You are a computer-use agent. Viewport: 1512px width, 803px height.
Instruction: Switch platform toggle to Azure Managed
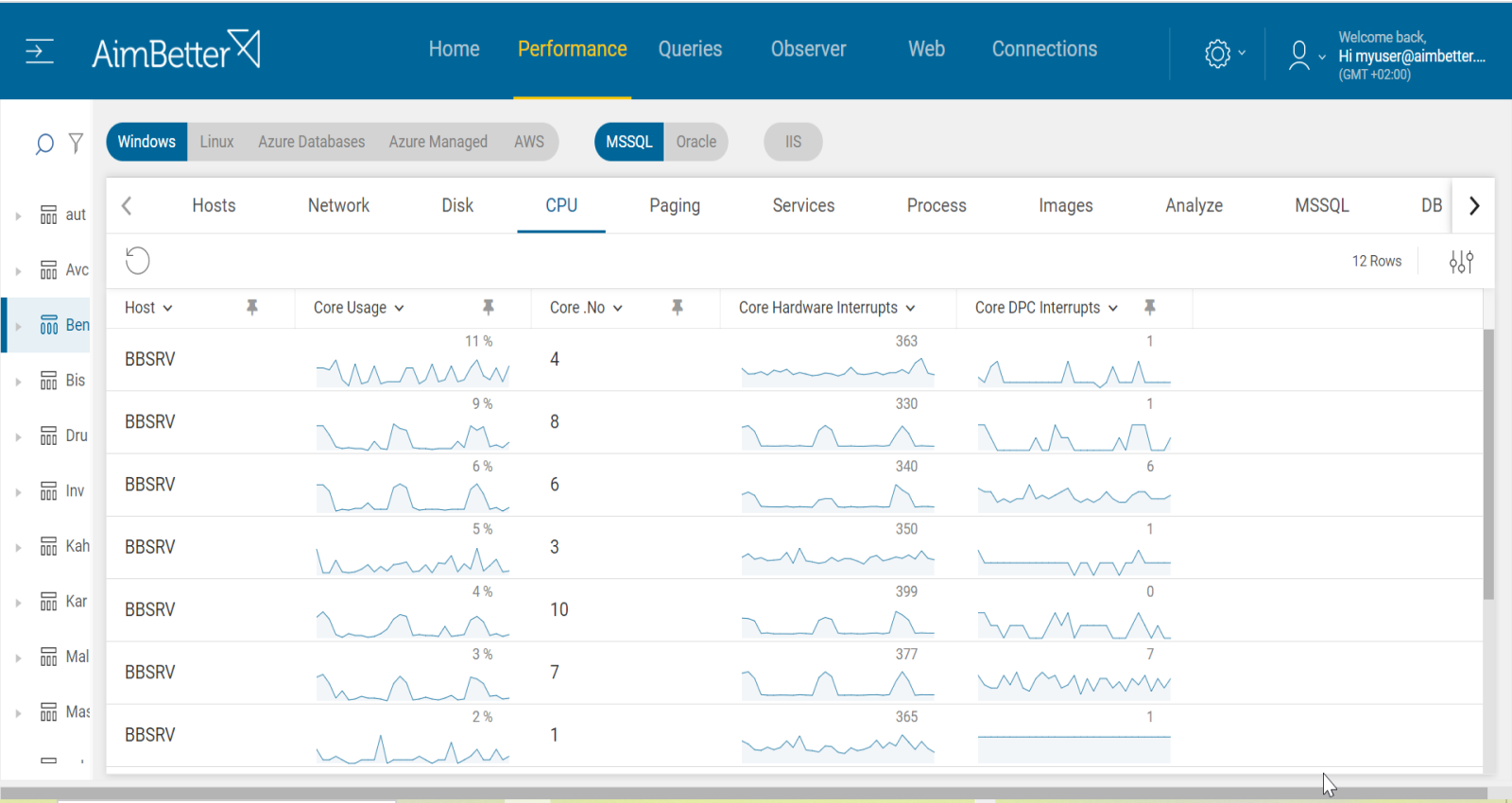[438, 142]
